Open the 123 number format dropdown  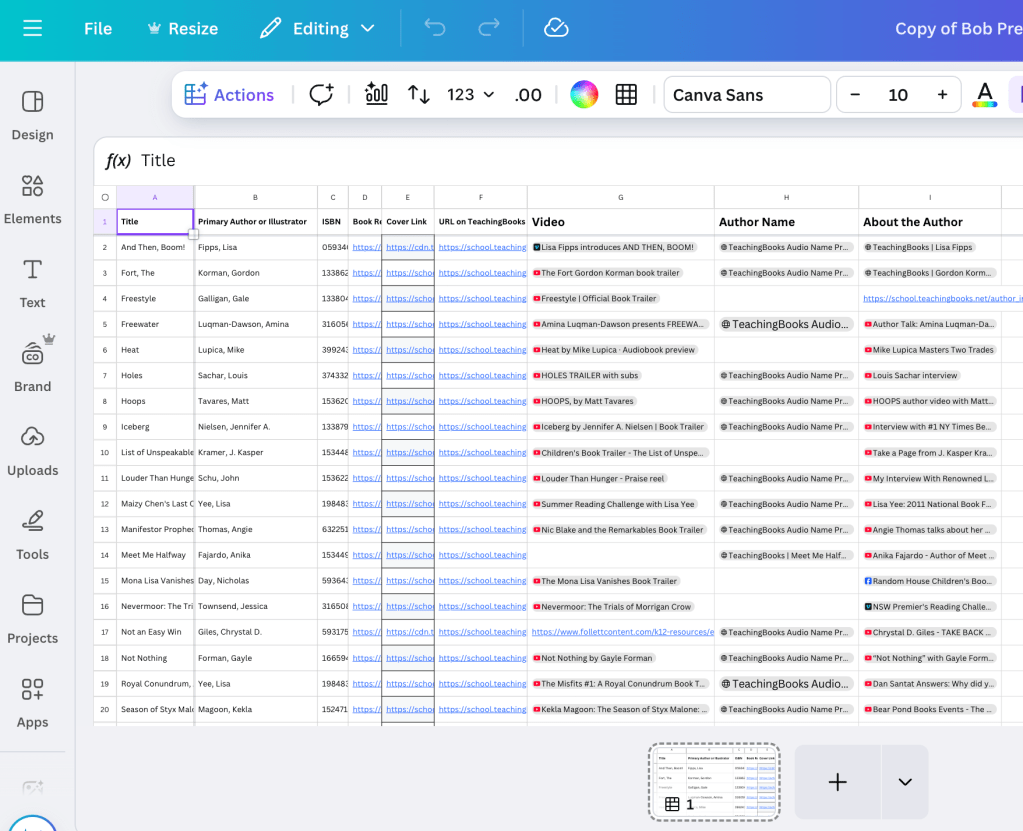[x=470, y=95]
